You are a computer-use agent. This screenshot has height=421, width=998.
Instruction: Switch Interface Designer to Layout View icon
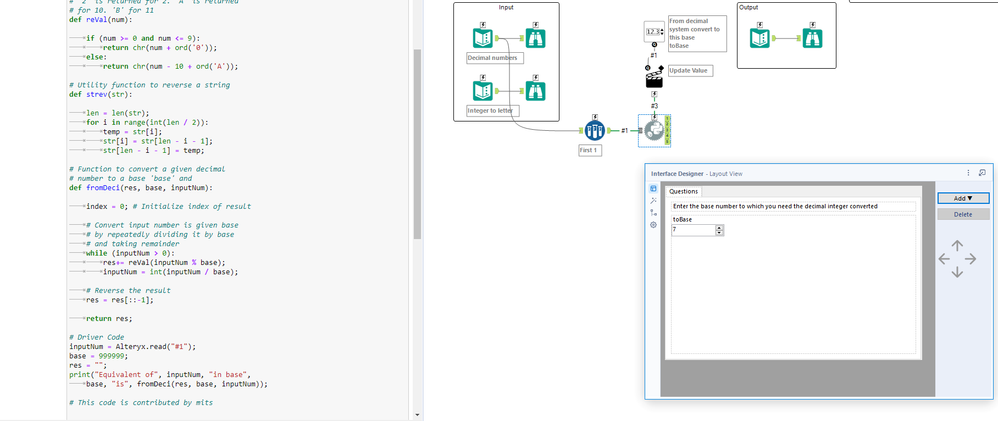click(x=653, y=189)
